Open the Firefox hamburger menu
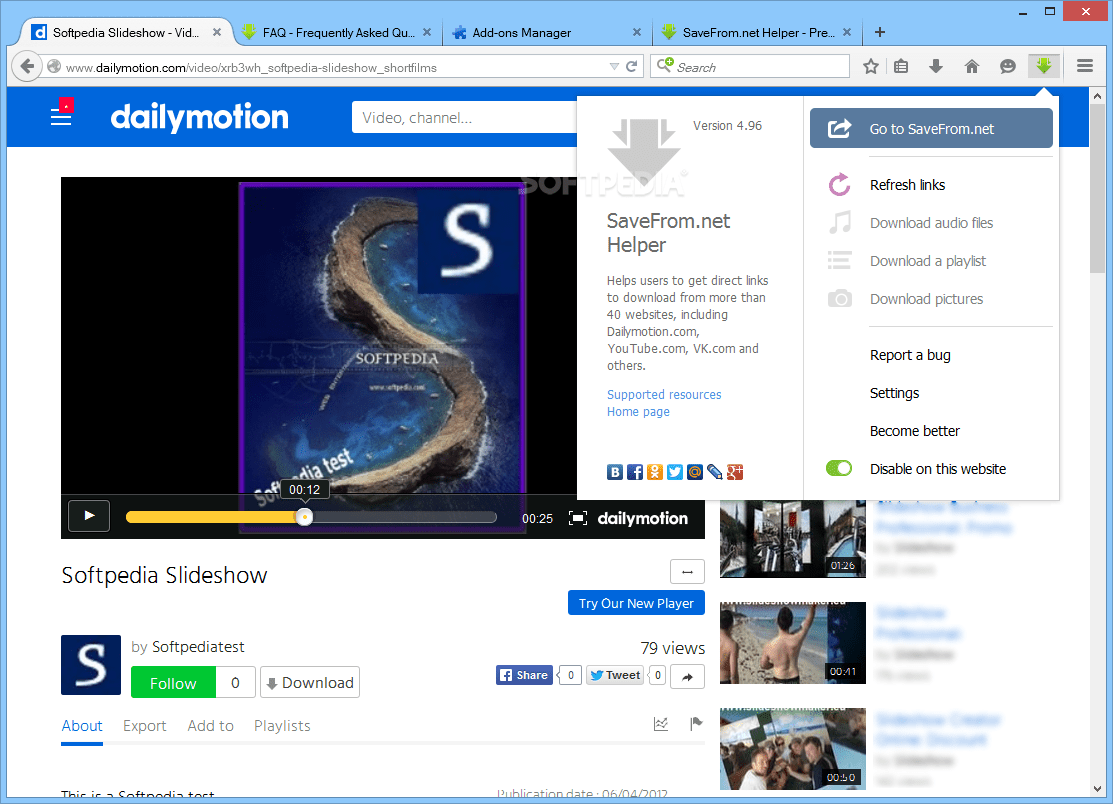The image size is (1113, 804). pyautogui.click(x=1085, y=66)
